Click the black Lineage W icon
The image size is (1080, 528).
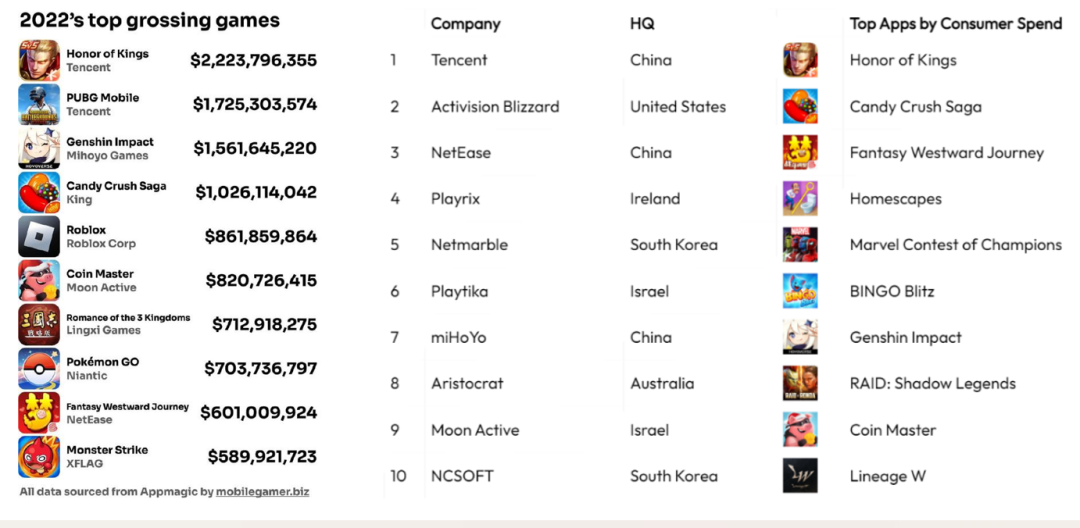800,476
